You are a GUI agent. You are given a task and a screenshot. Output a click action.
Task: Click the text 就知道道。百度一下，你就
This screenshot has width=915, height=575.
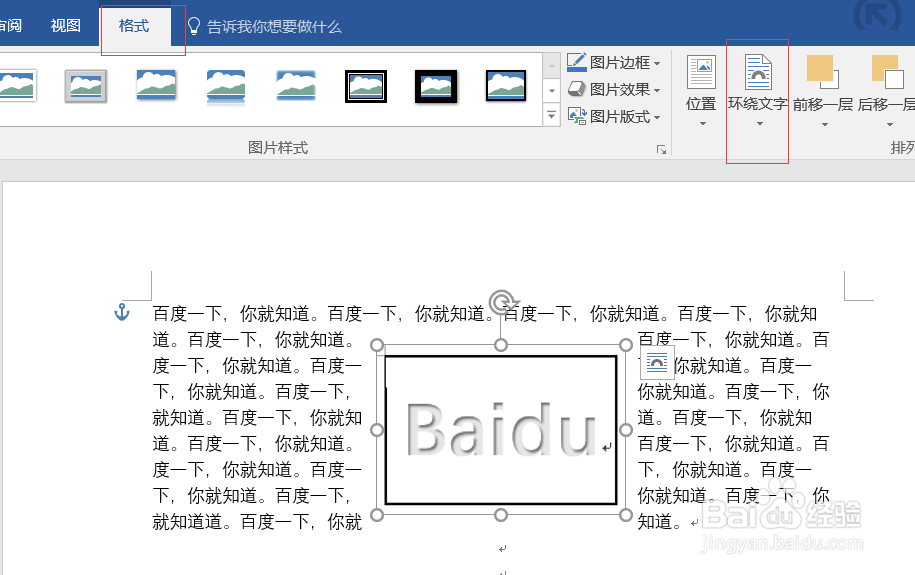click(257, 522)
